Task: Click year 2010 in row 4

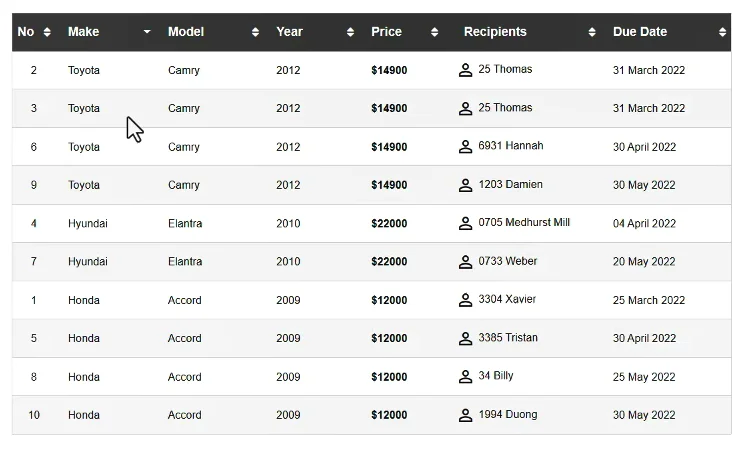Action: 288,223
